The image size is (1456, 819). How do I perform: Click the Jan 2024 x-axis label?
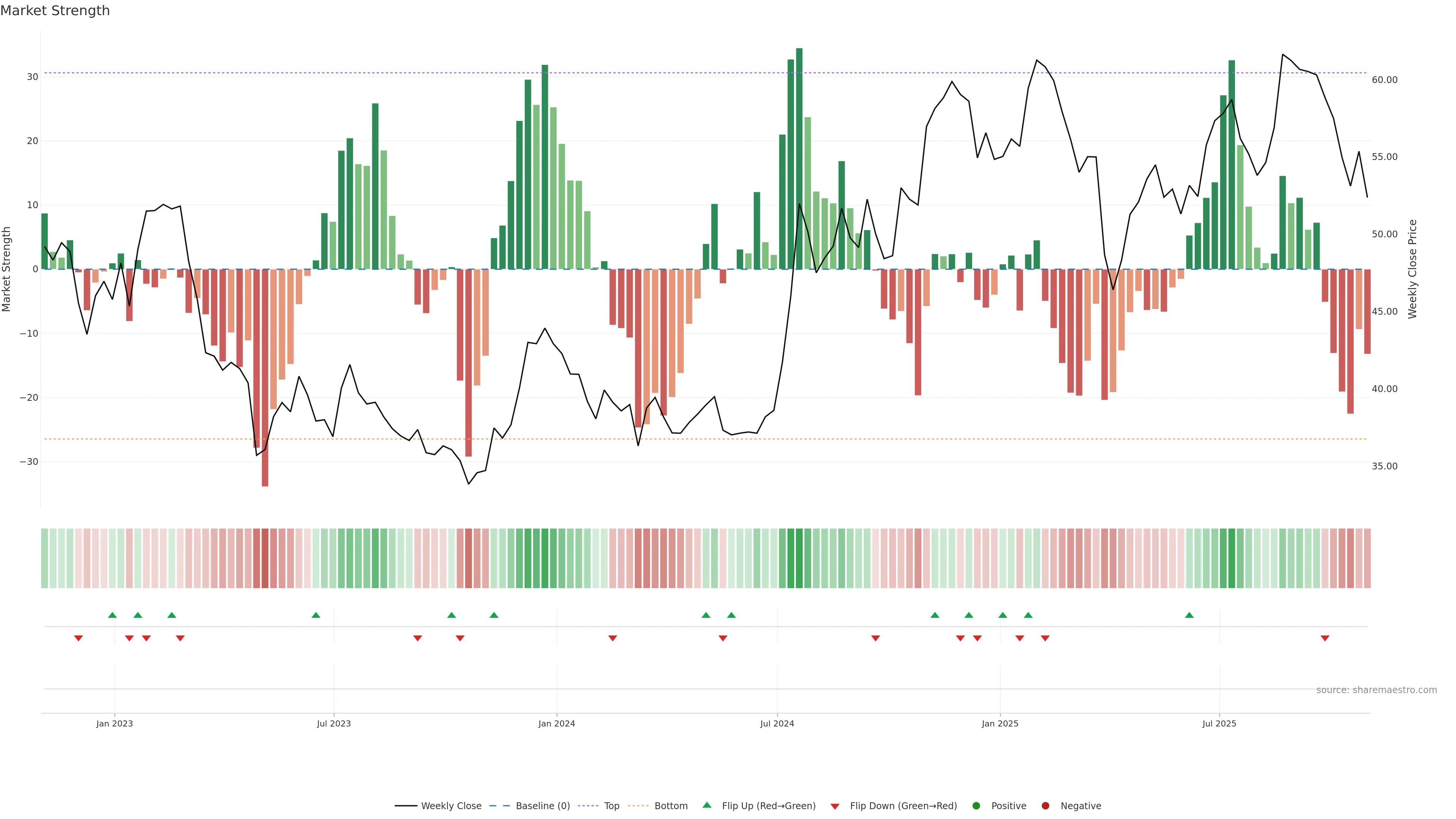click(x=556, y=723)
